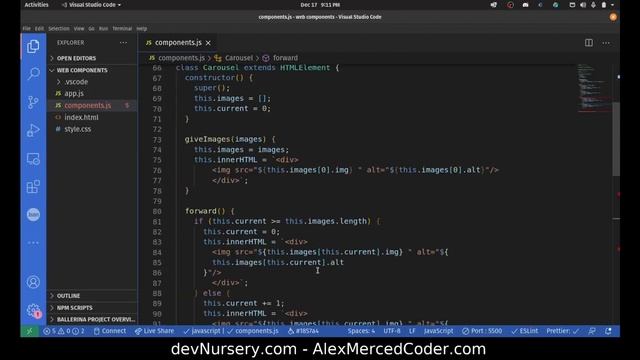This screenshot has width=640, height=360.
Task: Click the orange window close button
Action: coord(613,17)
